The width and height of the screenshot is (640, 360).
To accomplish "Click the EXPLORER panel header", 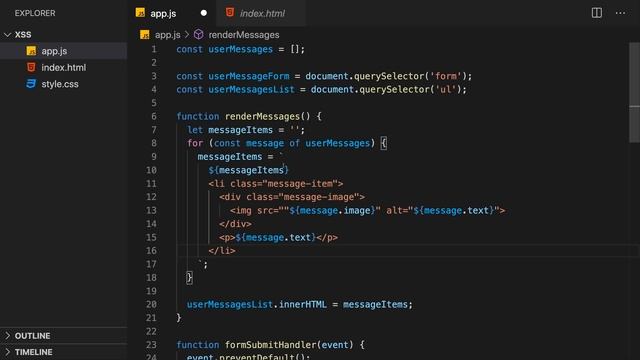I will pyautogui.click(x=35, y=13).
